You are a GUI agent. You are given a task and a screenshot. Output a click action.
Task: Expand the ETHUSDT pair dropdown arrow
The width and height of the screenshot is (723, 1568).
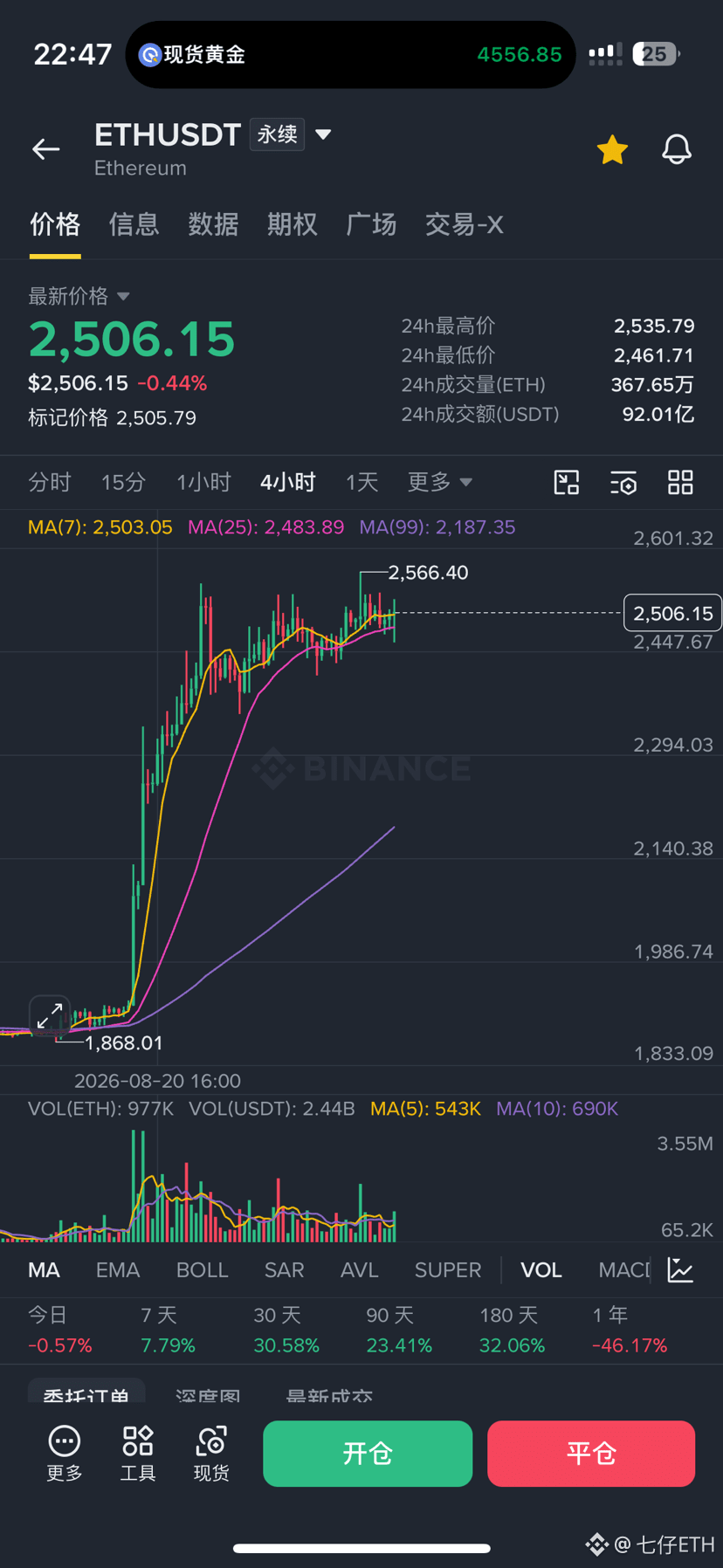coord(323,134)
